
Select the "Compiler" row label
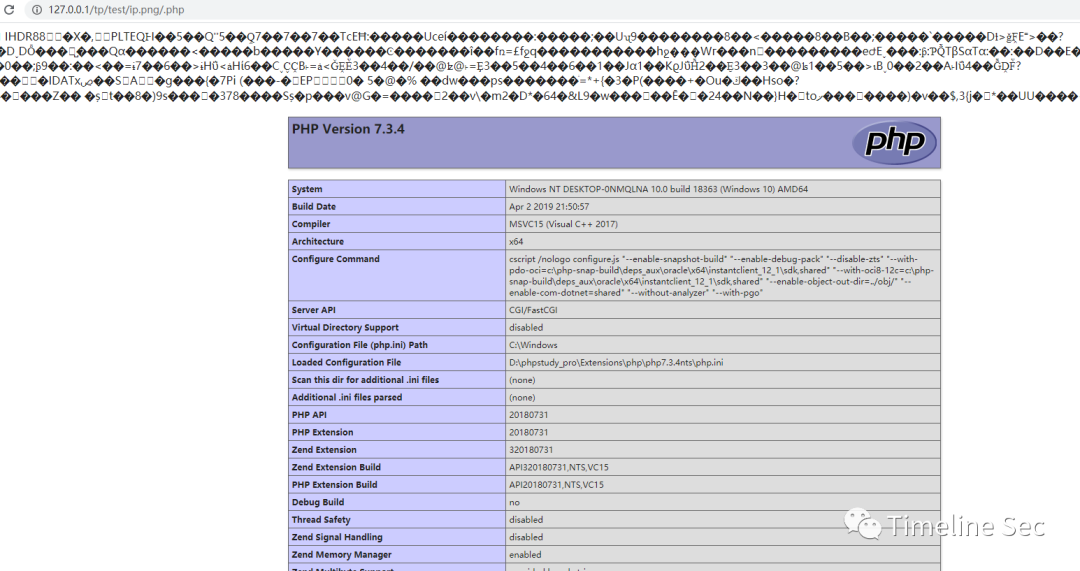(311, 224)
